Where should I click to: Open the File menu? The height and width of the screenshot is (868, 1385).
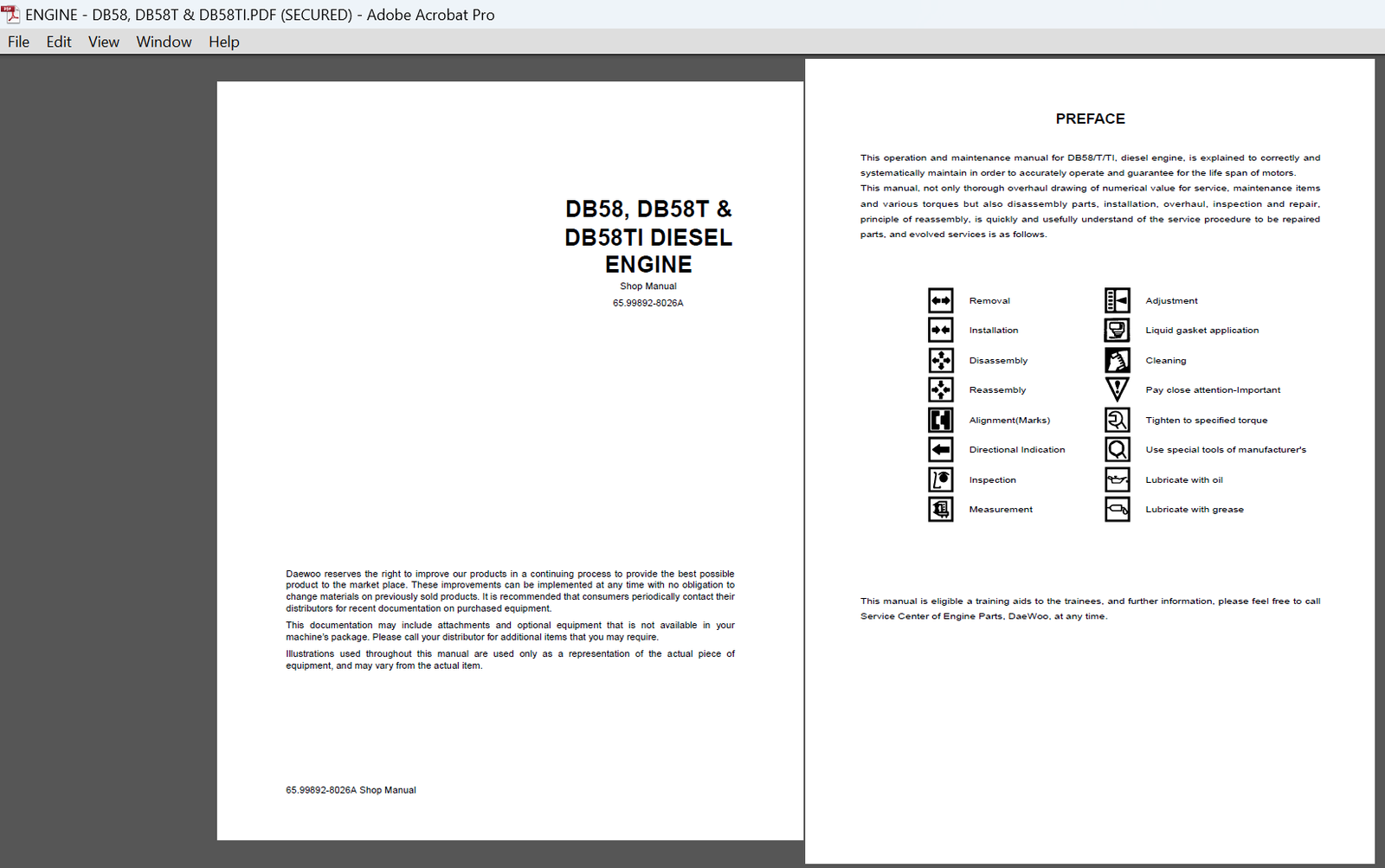[18, 42]
